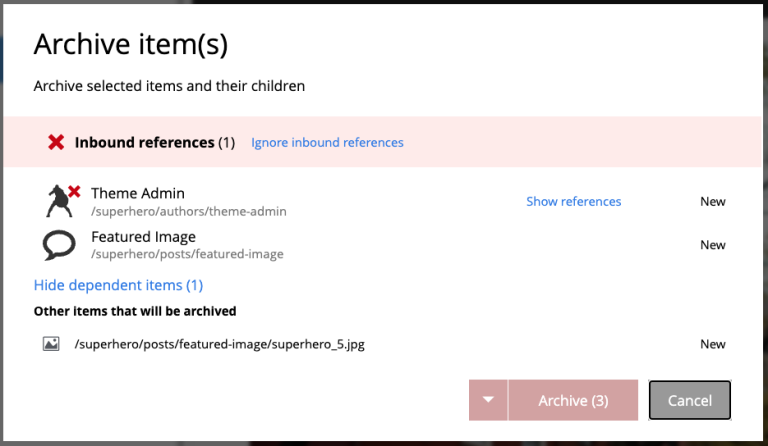
Task: Collapse list via Hide dependent items
Action: 118,285
